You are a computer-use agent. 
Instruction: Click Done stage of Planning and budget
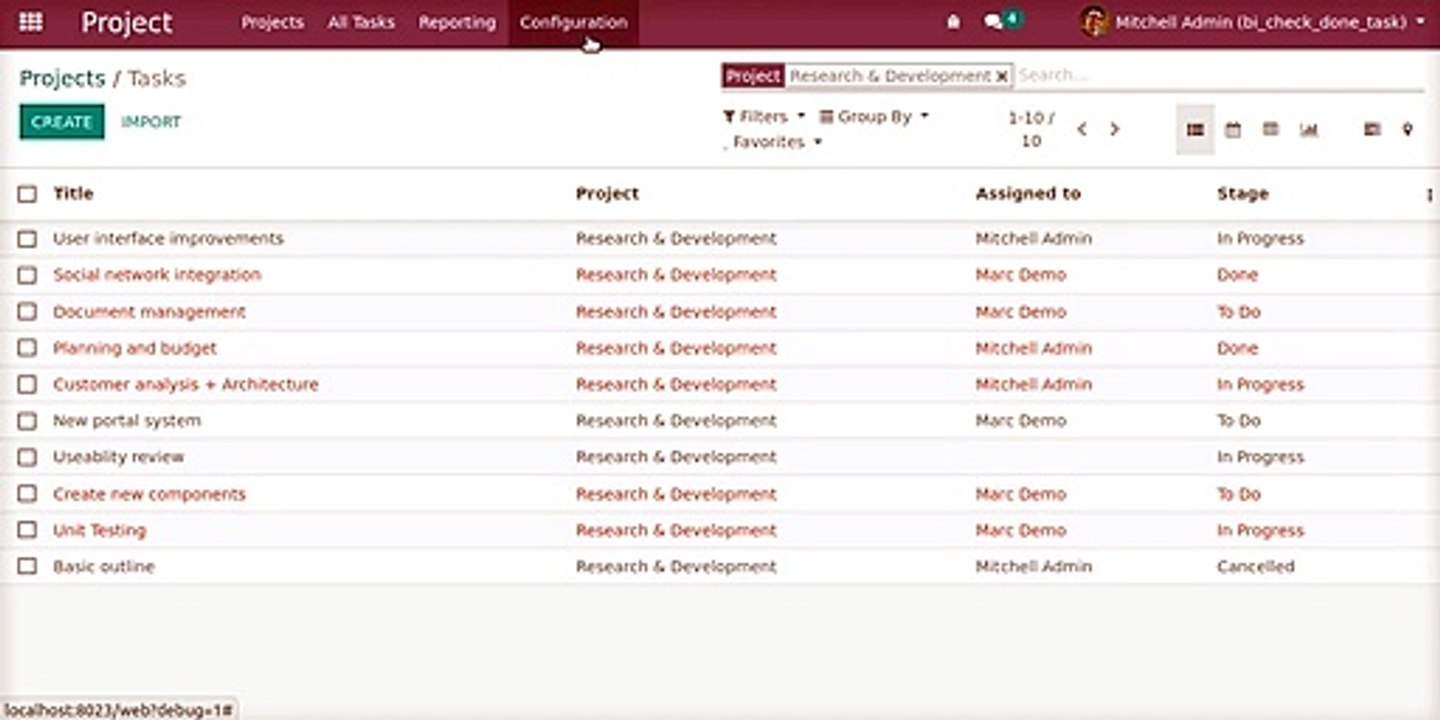pos(1237,348)
